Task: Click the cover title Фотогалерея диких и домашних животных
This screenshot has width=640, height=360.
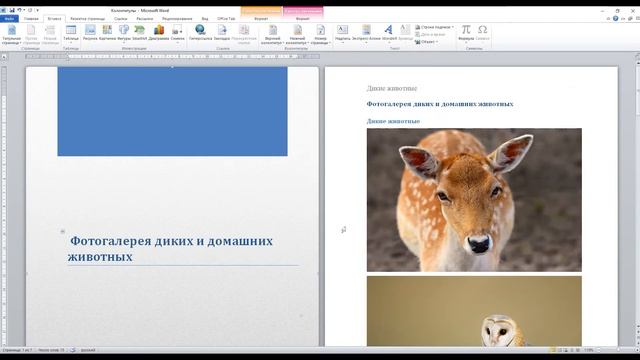Action: [x=170, y=249]
